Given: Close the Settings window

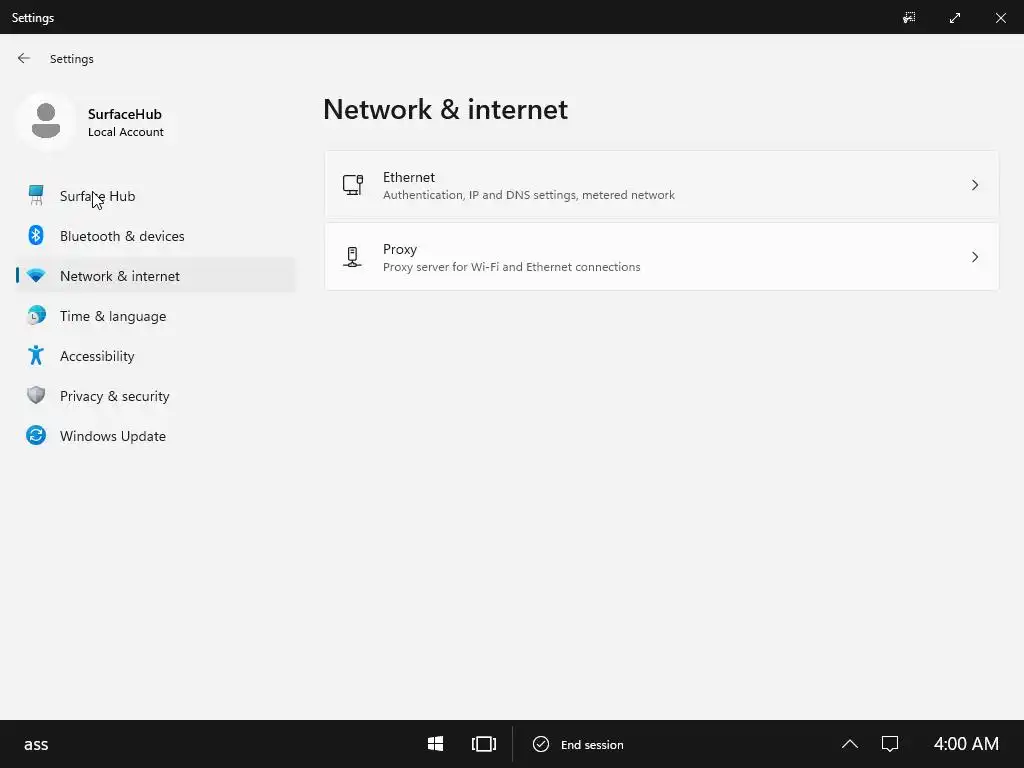Looking at the screenshot, I should 1000,18.
